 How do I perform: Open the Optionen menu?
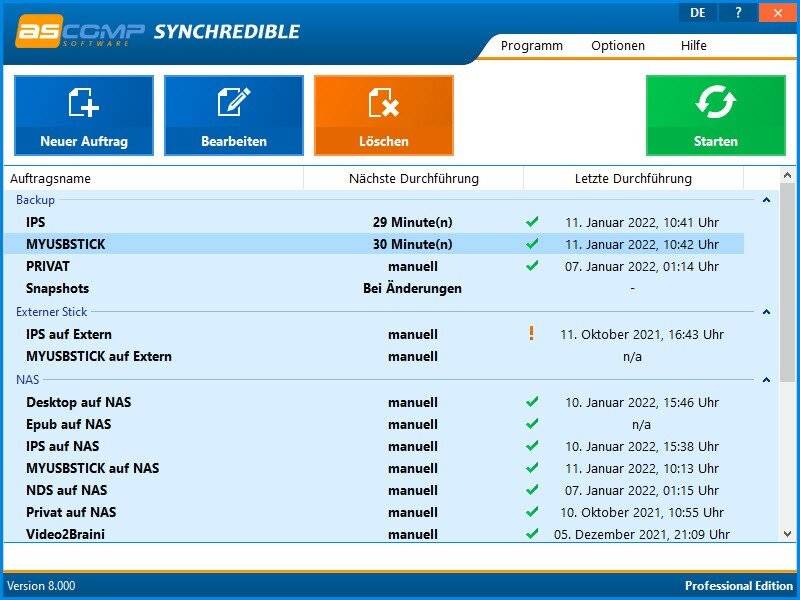pos(617,45)
